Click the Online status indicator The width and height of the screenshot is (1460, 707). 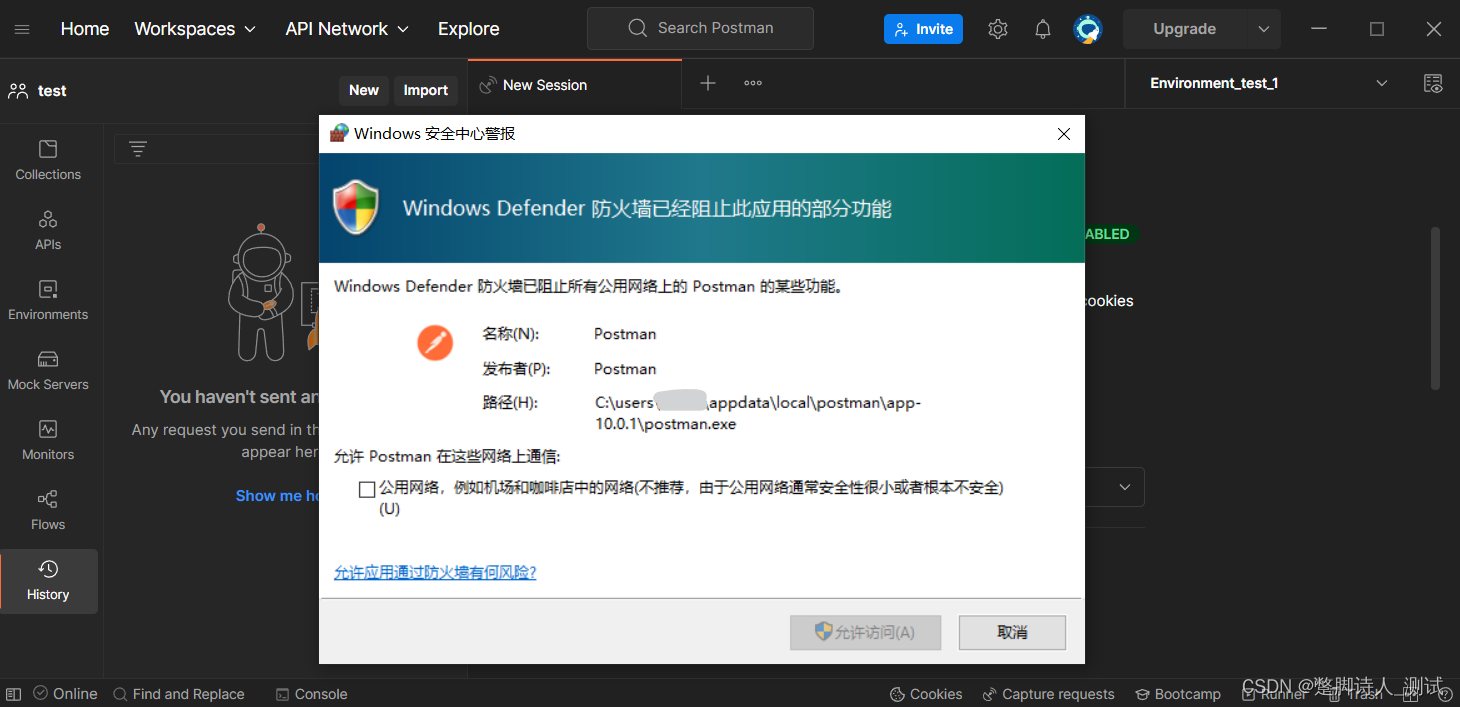pyautogui.click(x=65, y=694)
